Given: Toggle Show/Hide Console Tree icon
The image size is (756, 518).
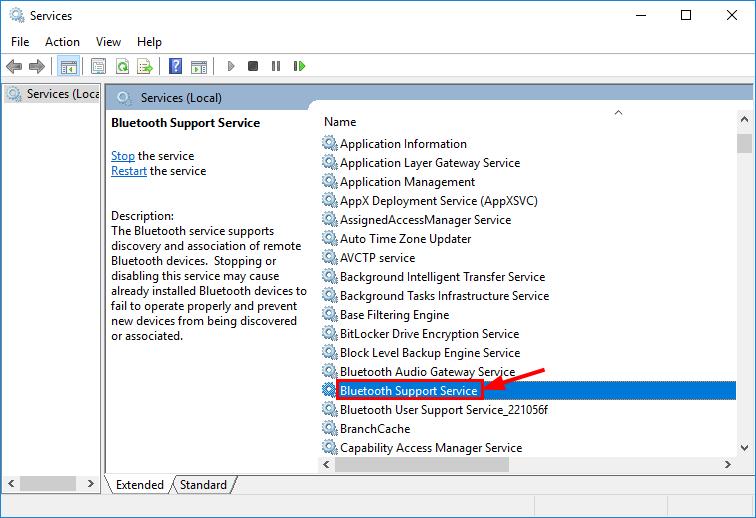Looking at the screenshot, I should 68,66.
